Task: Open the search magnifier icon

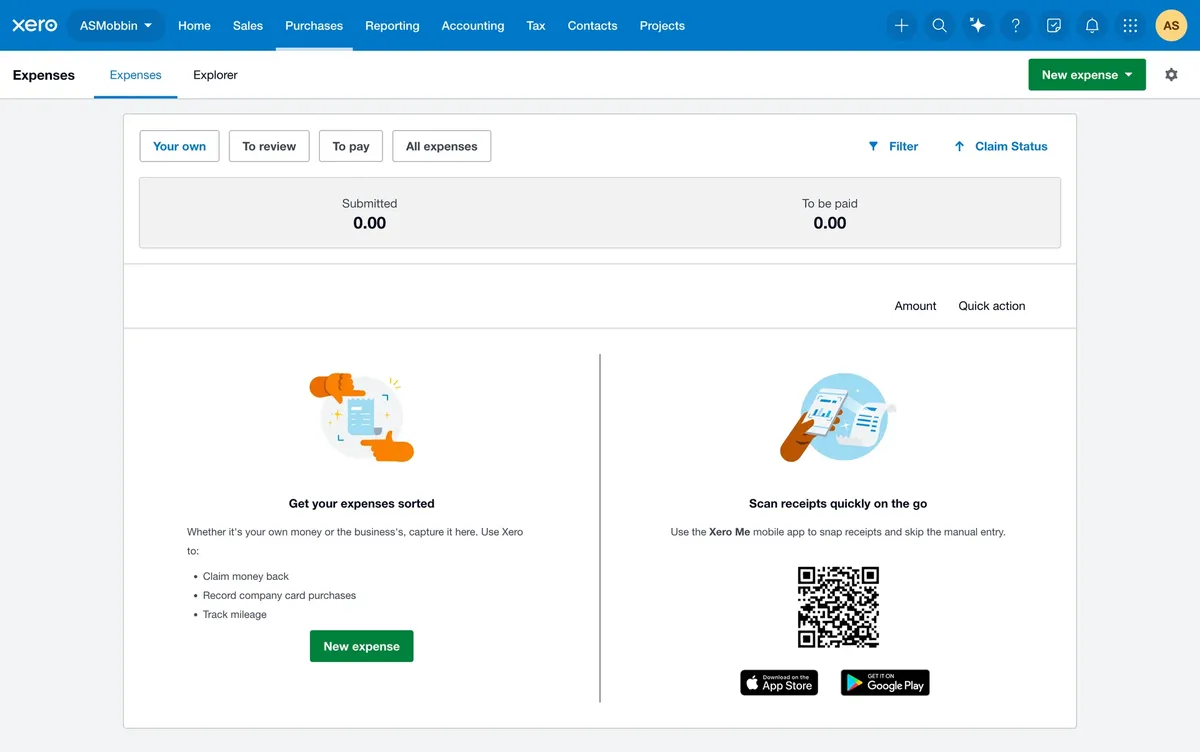Action: [939, 26]
